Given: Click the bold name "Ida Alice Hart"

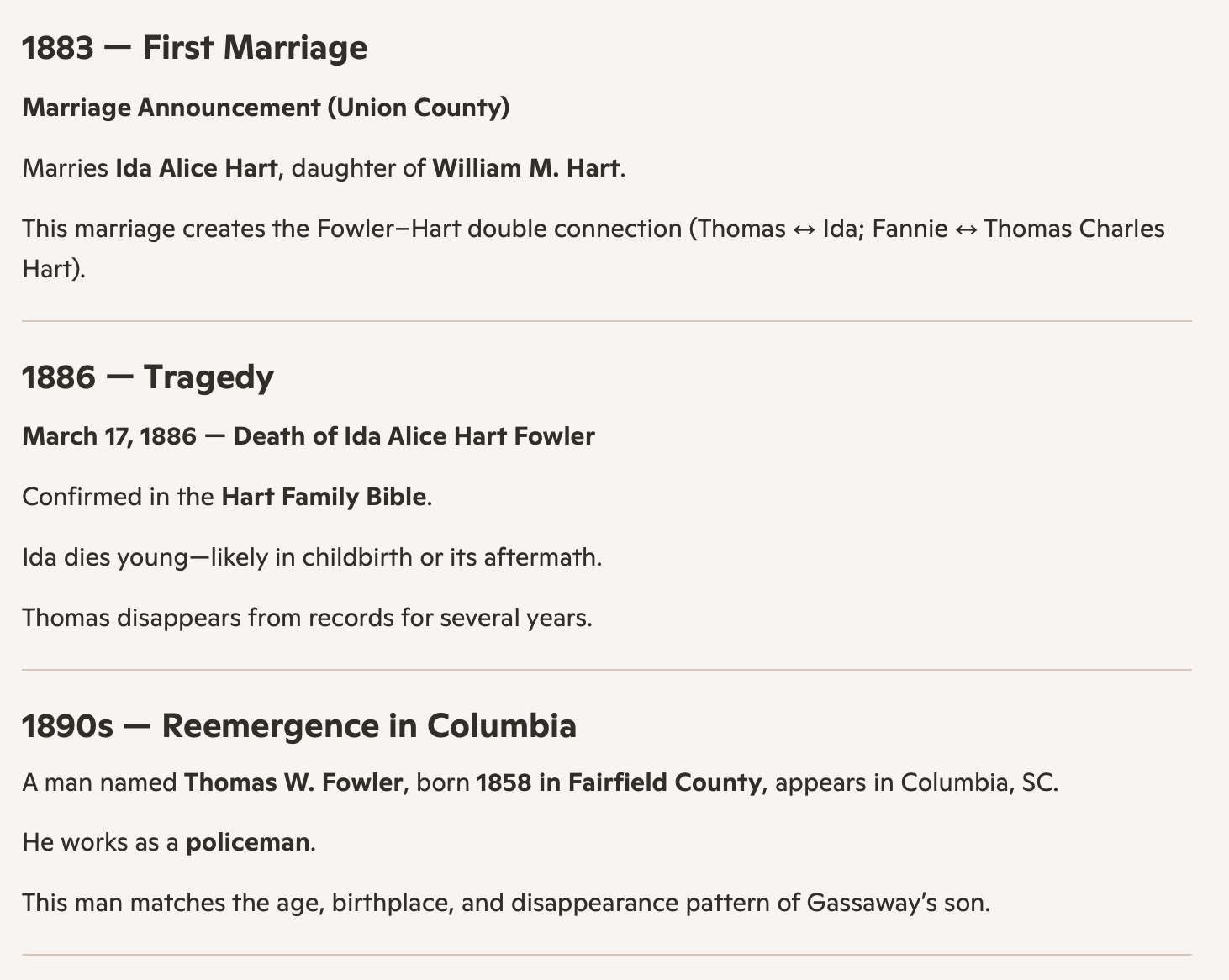Looking at the screenshot, I should 196,168.
